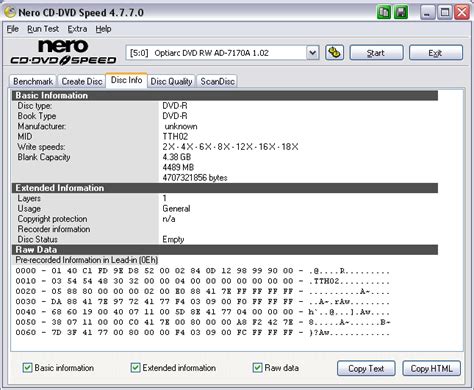The image size is (474, 390).
Task: Uncheck the Basic information checkbox
Action: click(x=27, y=368)
